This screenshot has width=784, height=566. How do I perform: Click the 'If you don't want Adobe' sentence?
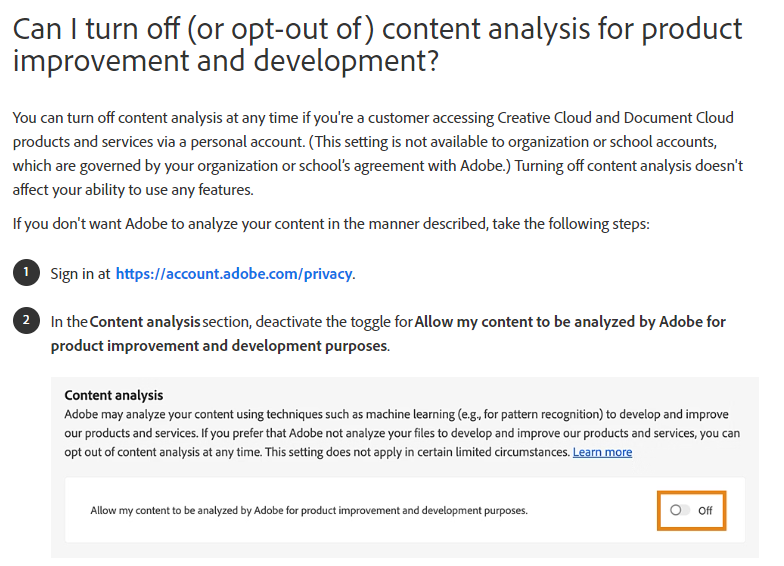331,224
